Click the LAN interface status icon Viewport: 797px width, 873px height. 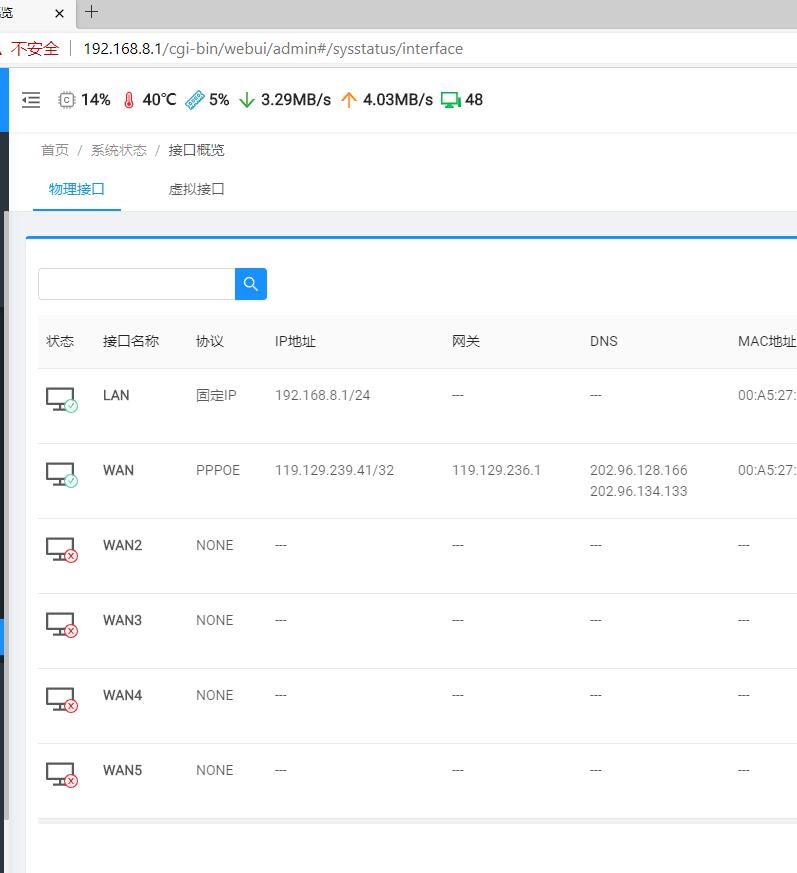coord(61,400)
